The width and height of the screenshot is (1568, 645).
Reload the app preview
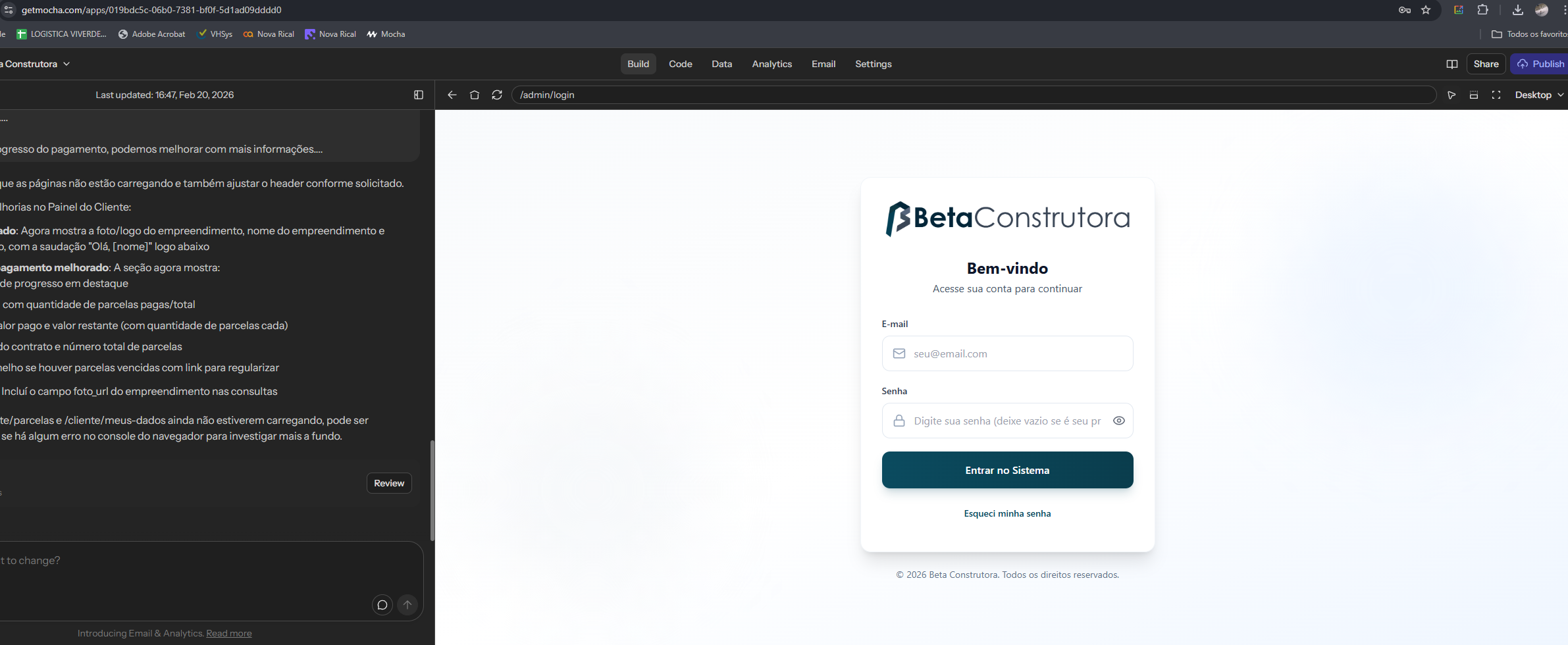coord(497,95)
